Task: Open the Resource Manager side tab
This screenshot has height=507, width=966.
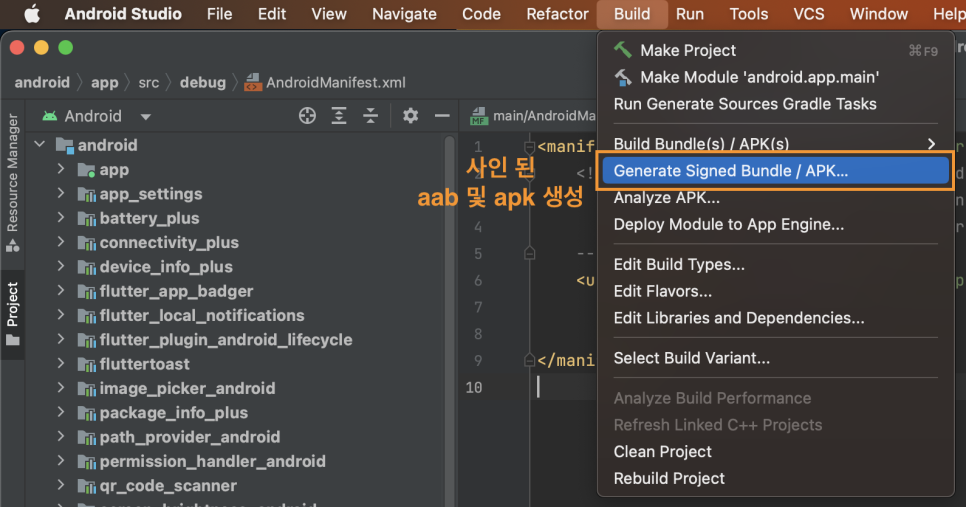Action: (x=12, y=183)
